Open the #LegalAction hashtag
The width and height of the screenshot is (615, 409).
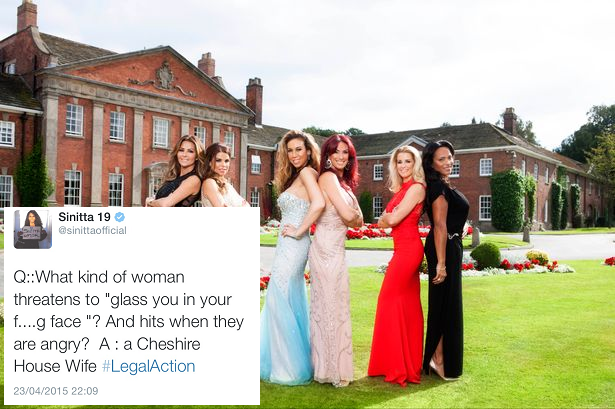click(148, 366)
